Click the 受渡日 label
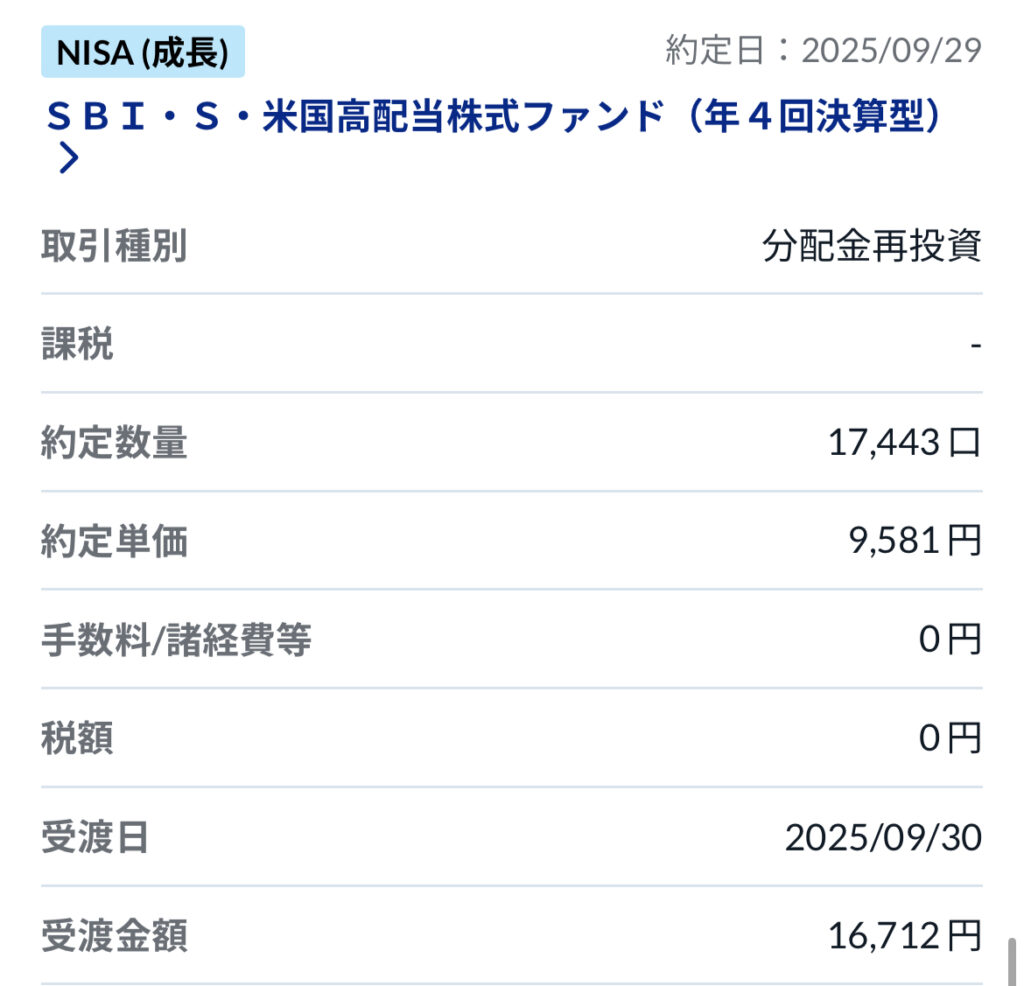1024x986 pixels. point(95,836)
